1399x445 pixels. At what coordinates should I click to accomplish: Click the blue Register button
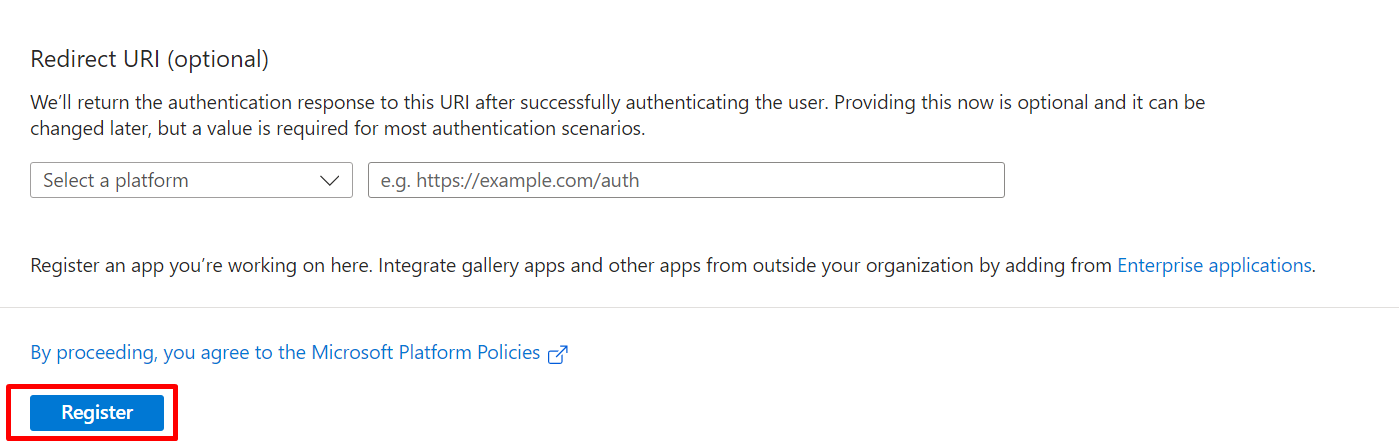[x=97, y=413]
